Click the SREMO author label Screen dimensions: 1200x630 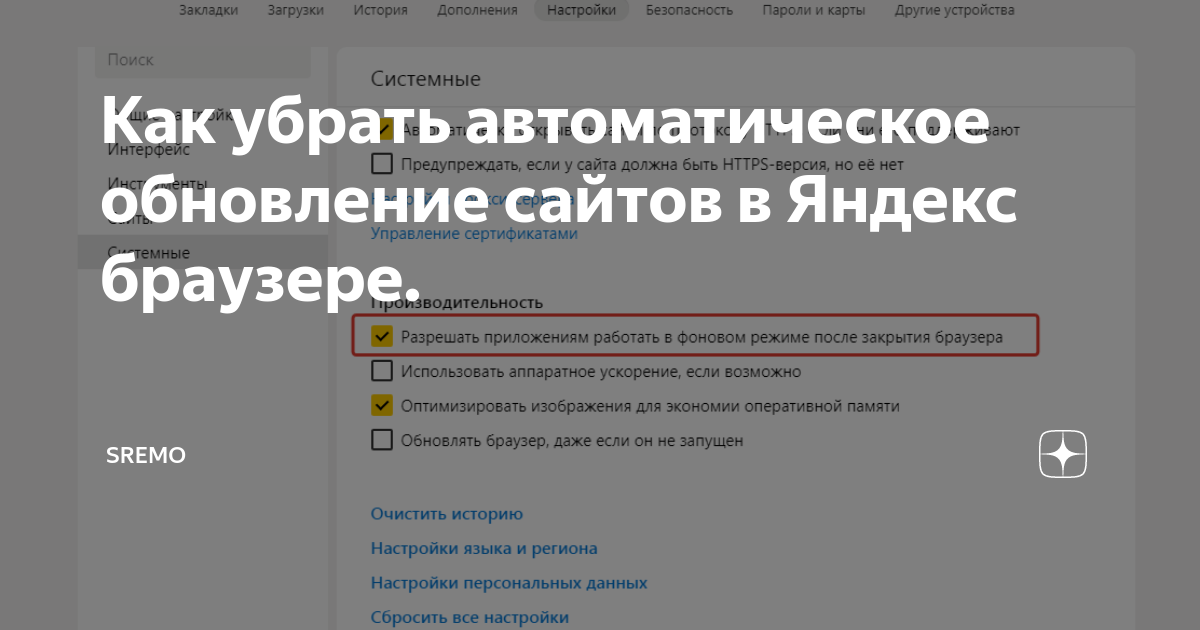[146, 456]
